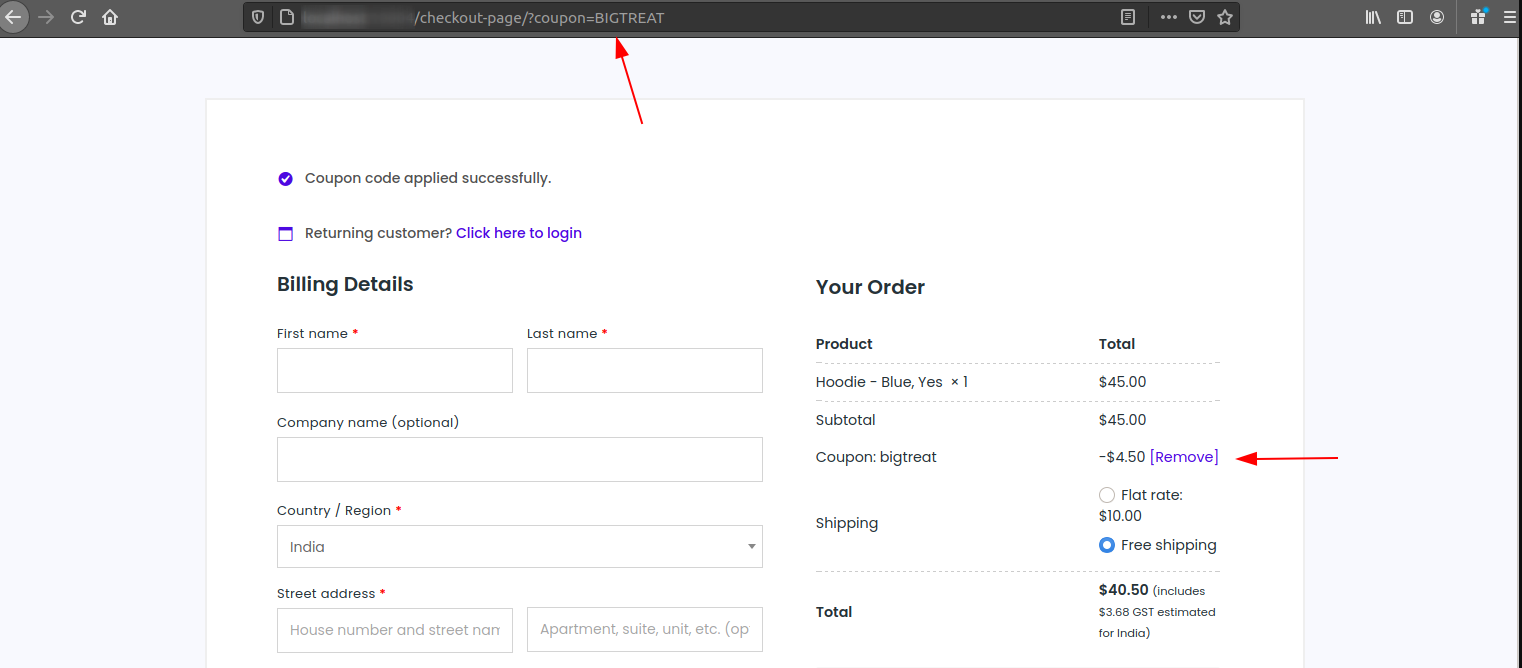The width and height of the screenshot is (1522, 668).
Task: Open Firefox account profile icon
Action: [x=1437, y=17]
